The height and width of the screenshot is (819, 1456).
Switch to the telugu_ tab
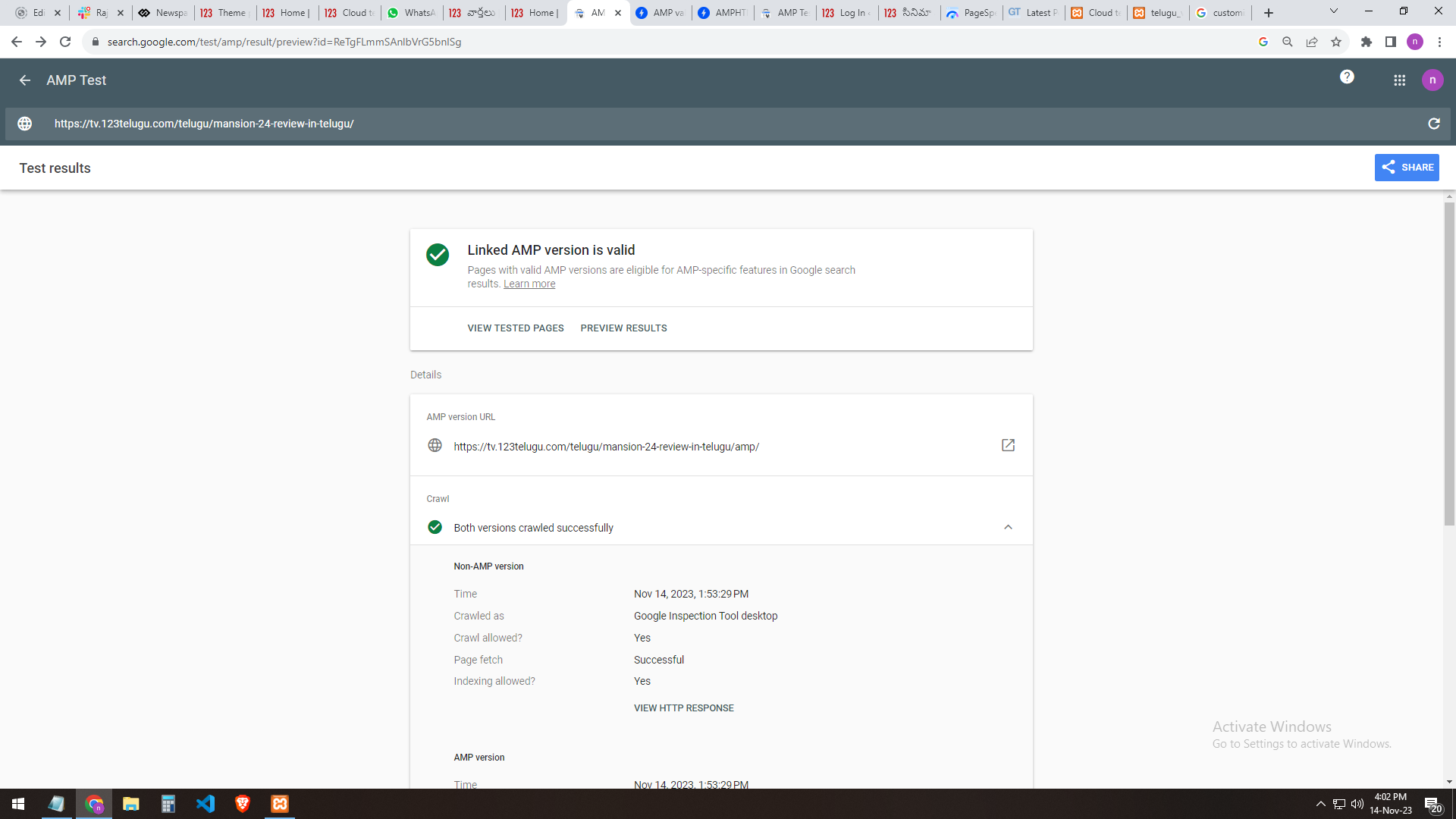coord(1158,13)
